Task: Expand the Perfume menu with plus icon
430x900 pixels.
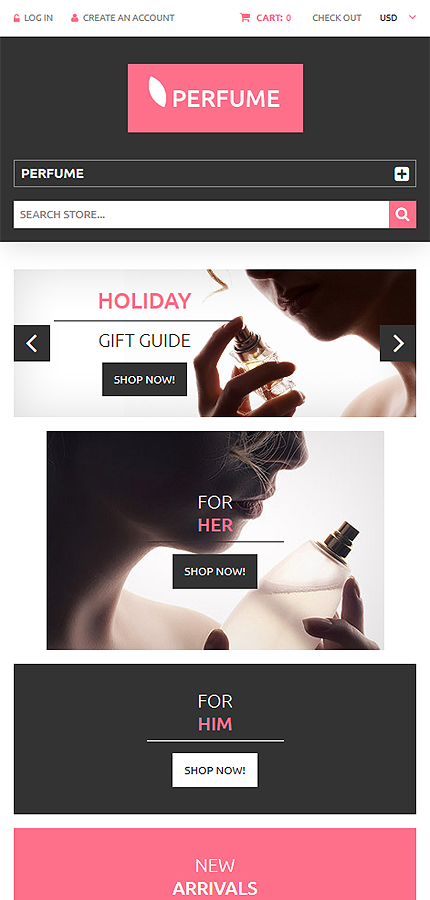Action: tap(402, 174)
